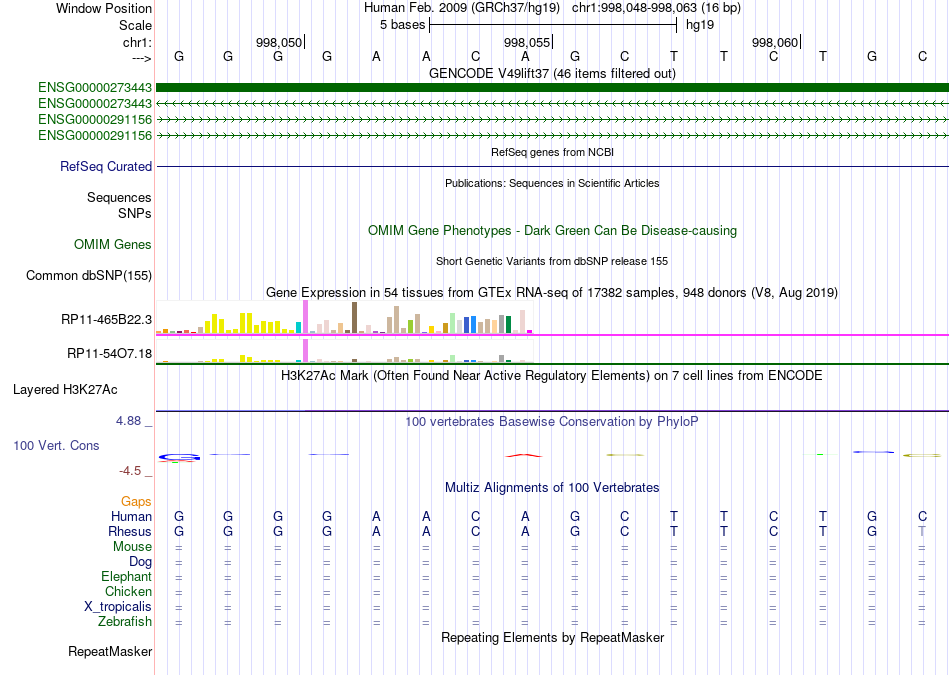
Task: Open the RefSeq genes from NCBI title
Action: coord(552,152)
